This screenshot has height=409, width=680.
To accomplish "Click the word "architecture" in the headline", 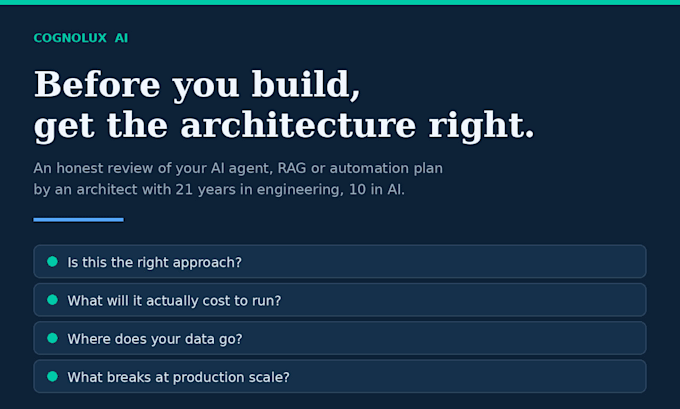I will pyautogui.click(x=298, y=125).
